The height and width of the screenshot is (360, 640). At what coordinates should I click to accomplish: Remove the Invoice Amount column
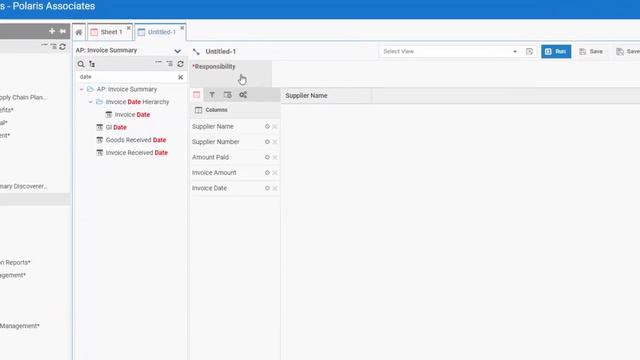pyautogui.click(x=275, y=173)
